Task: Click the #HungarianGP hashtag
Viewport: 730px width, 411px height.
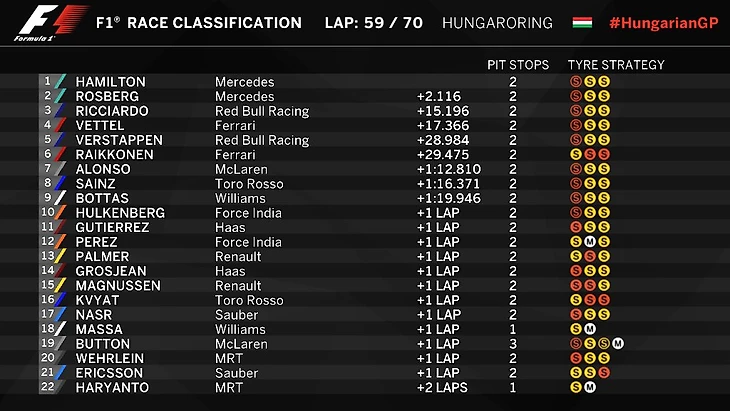Action: (664, 23)
